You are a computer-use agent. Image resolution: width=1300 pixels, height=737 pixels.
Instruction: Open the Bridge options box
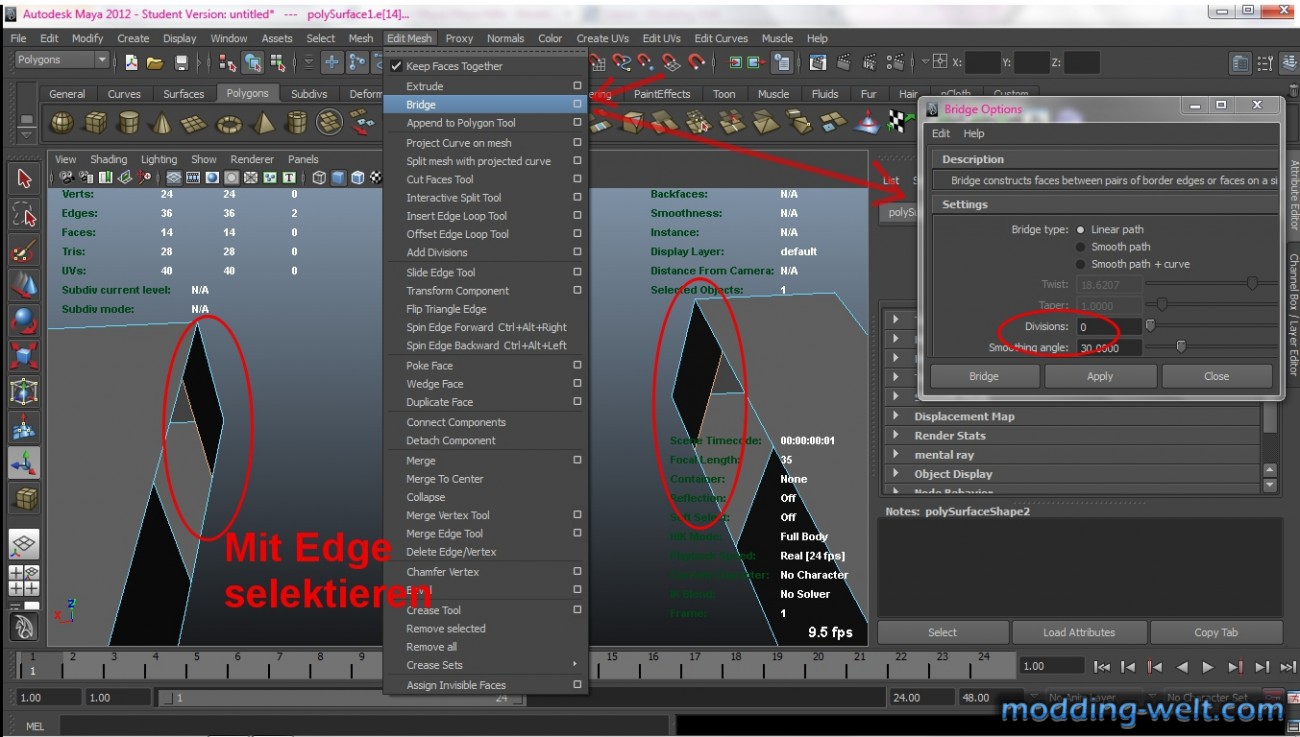tap(577, 104)
